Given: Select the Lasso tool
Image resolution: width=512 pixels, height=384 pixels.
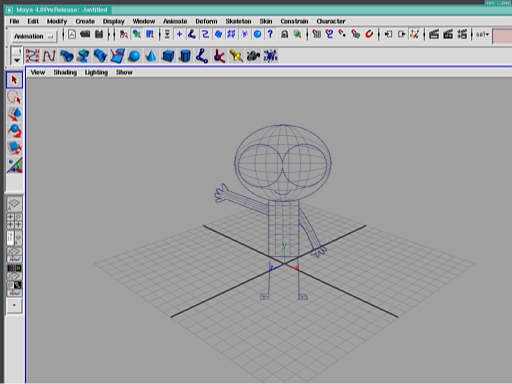Looking at the screenshot, I should pos(14,97).
